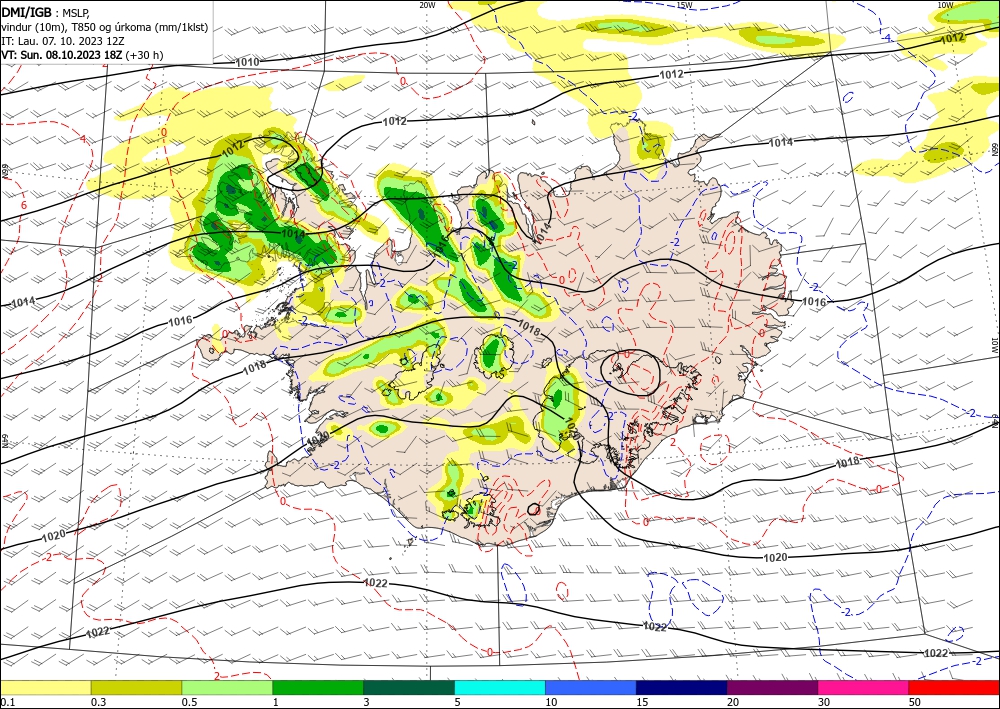
Task: Click the red above-50 legend swatch
Action: [954, 687]
